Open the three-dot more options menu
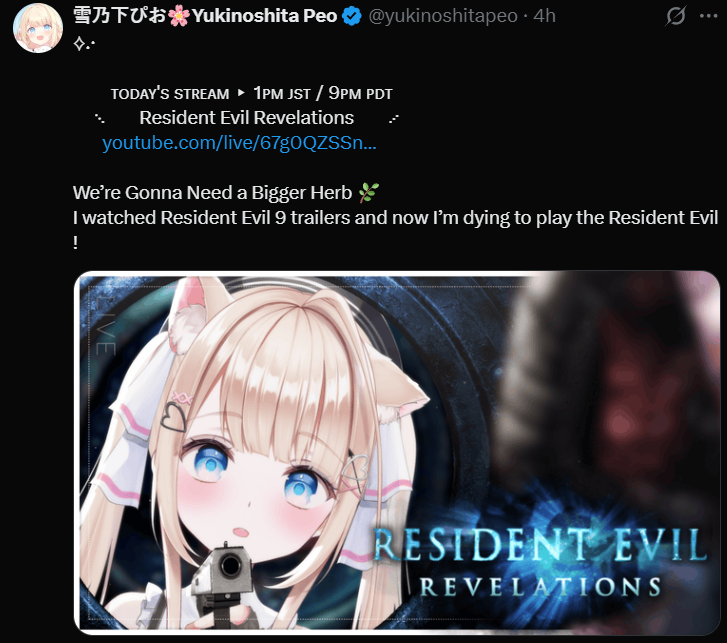 pos(708,16)
